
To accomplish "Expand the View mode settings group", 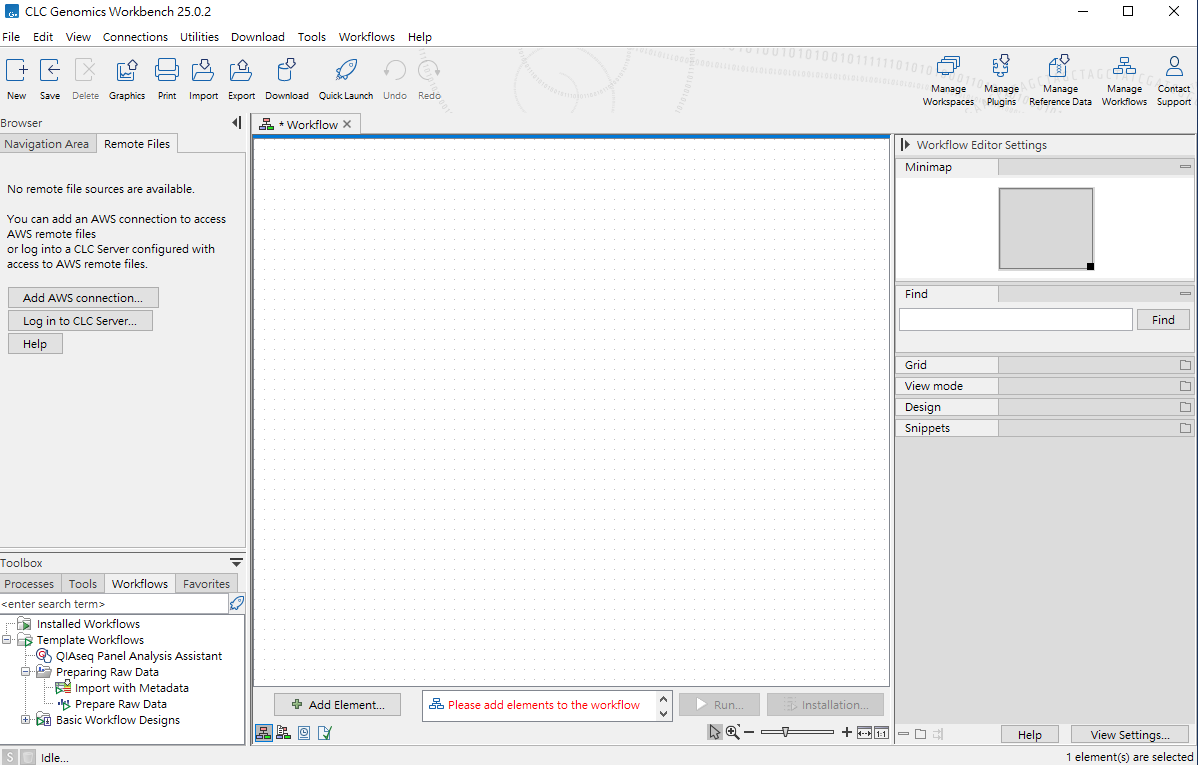I will [1185, 386].
